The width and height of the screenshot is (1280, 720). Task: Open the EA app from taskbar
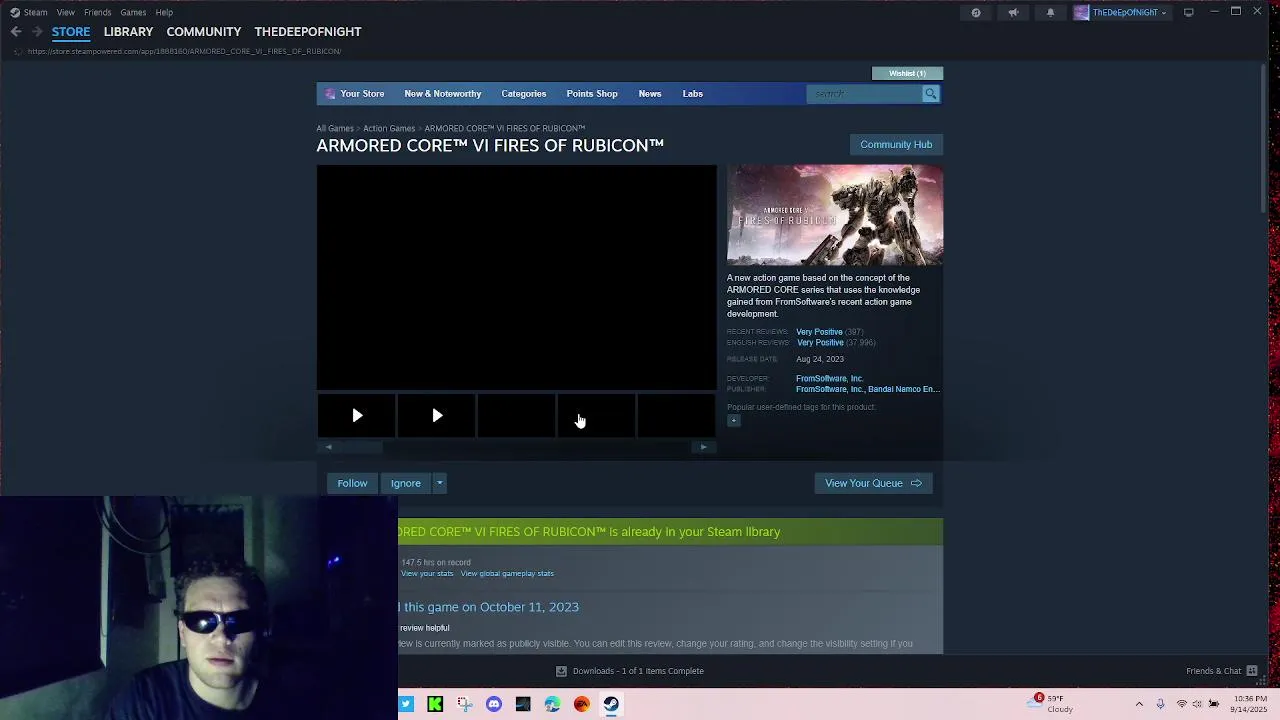click(x=582, y=704)
